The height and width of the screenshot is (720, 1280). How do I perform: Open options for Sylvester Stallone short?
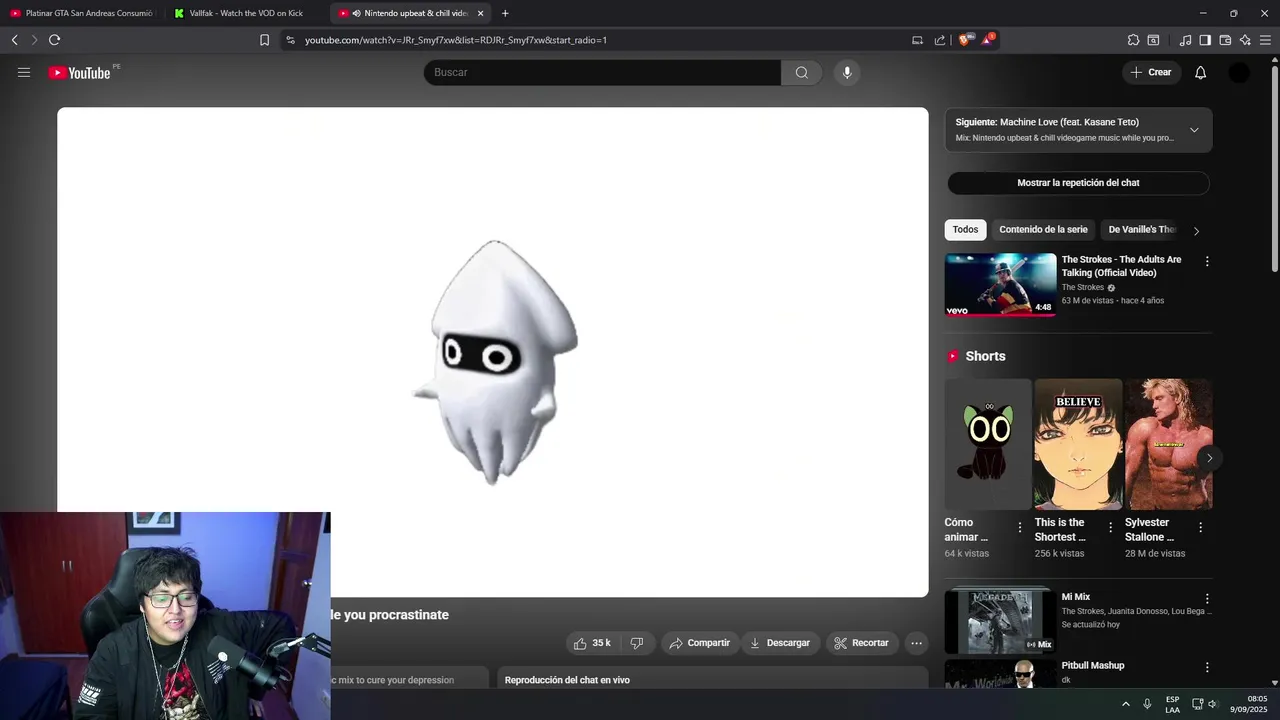(x=1200, y=527)
